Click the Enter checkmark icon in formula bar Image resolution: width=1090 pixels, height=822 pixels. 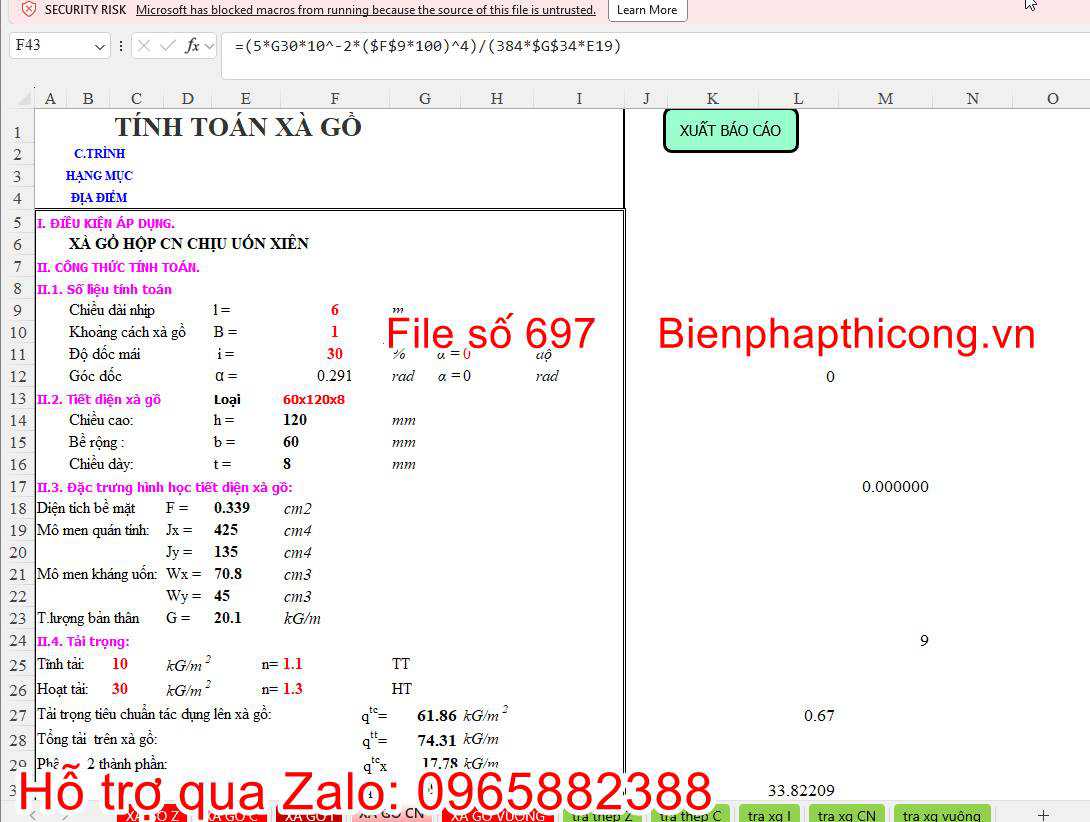coord(166,46)
